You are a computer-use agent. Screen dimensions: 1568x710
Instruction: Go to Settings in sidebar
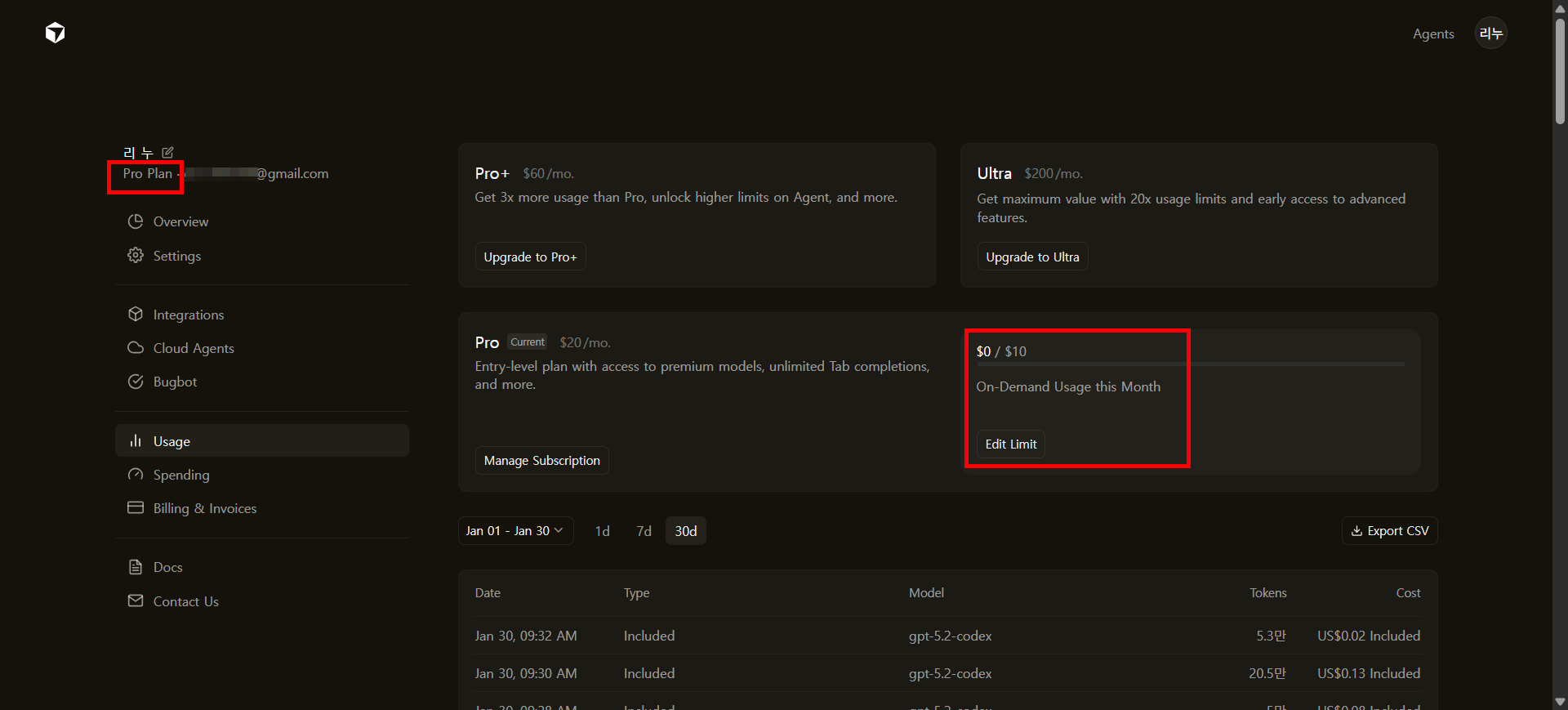(262, 256)
